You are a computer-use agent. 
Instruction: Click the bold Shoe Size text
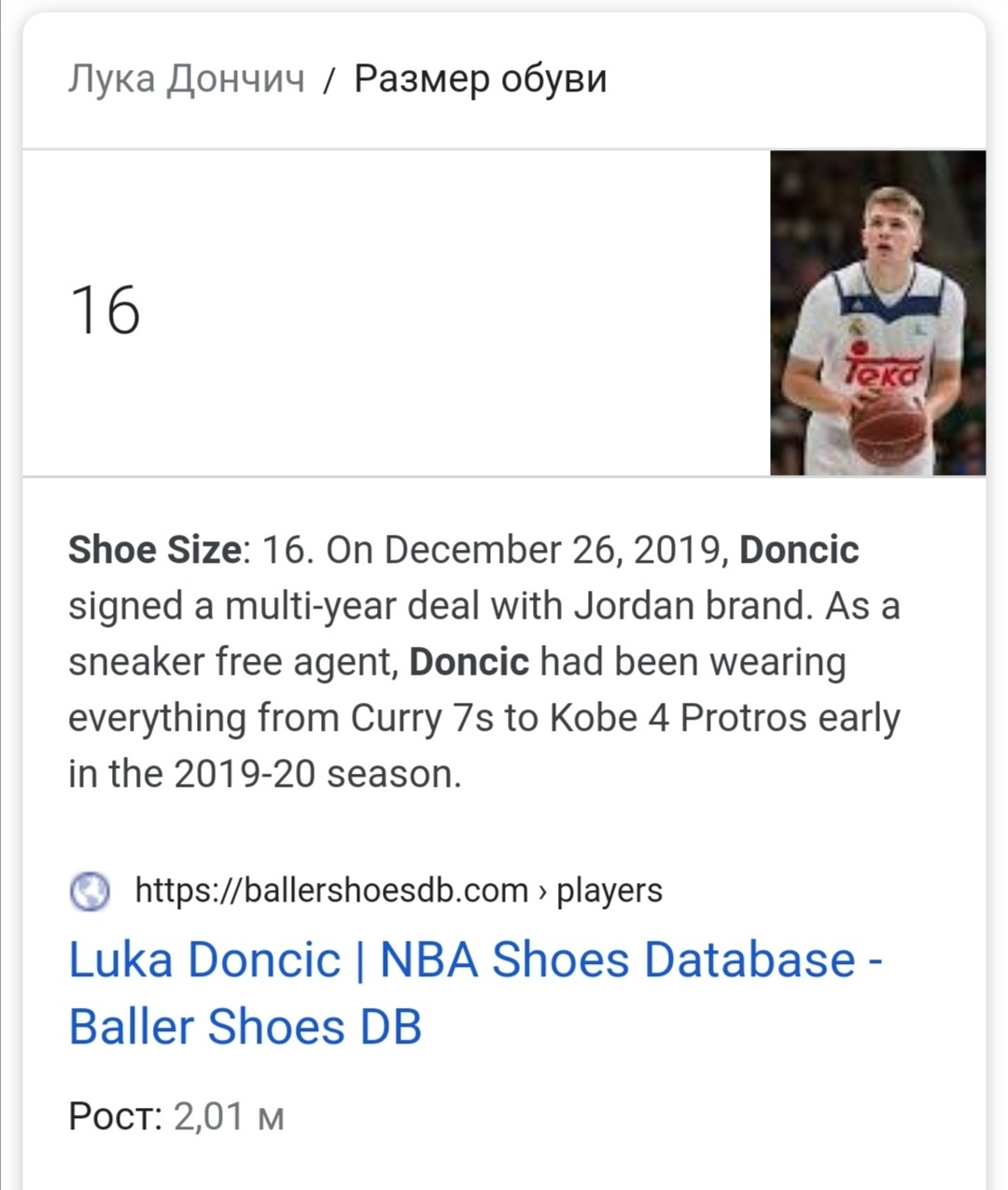coord(155,551)
